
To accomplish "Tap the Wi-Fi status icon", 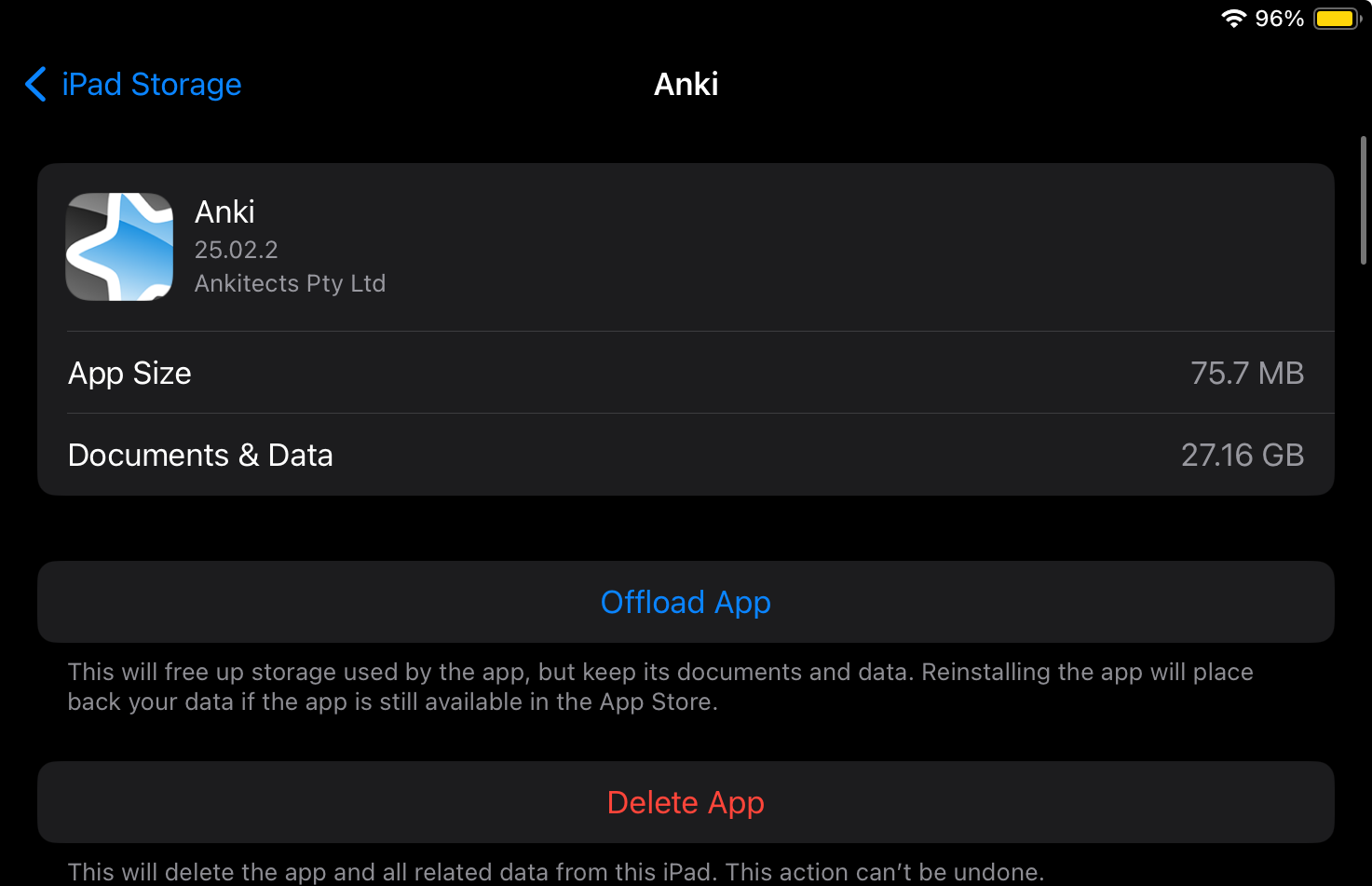I will pos(1233,19).
